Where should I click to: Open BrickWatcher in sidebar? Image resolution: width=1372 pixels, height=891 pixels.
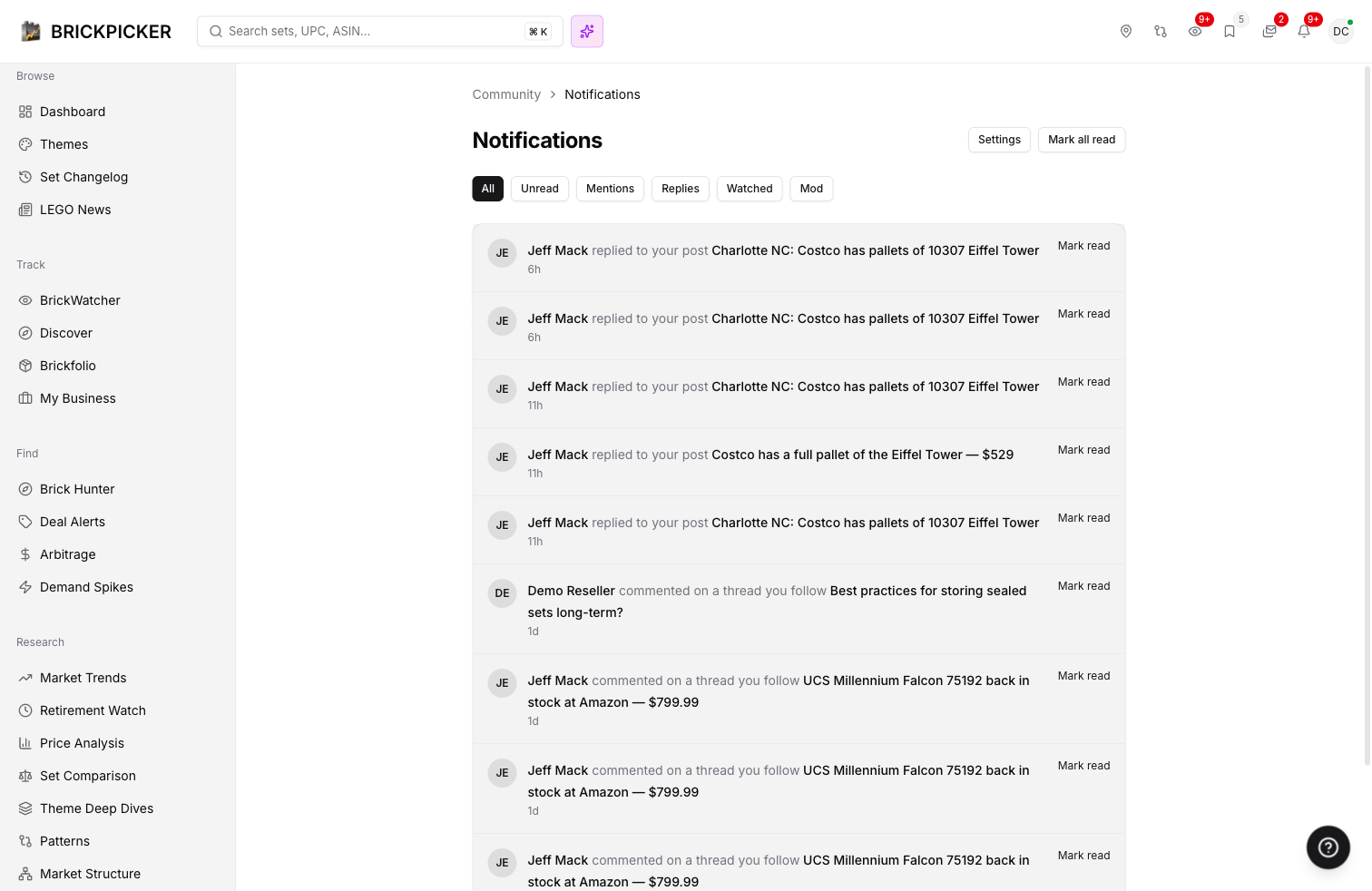click(x=117, y=300)
